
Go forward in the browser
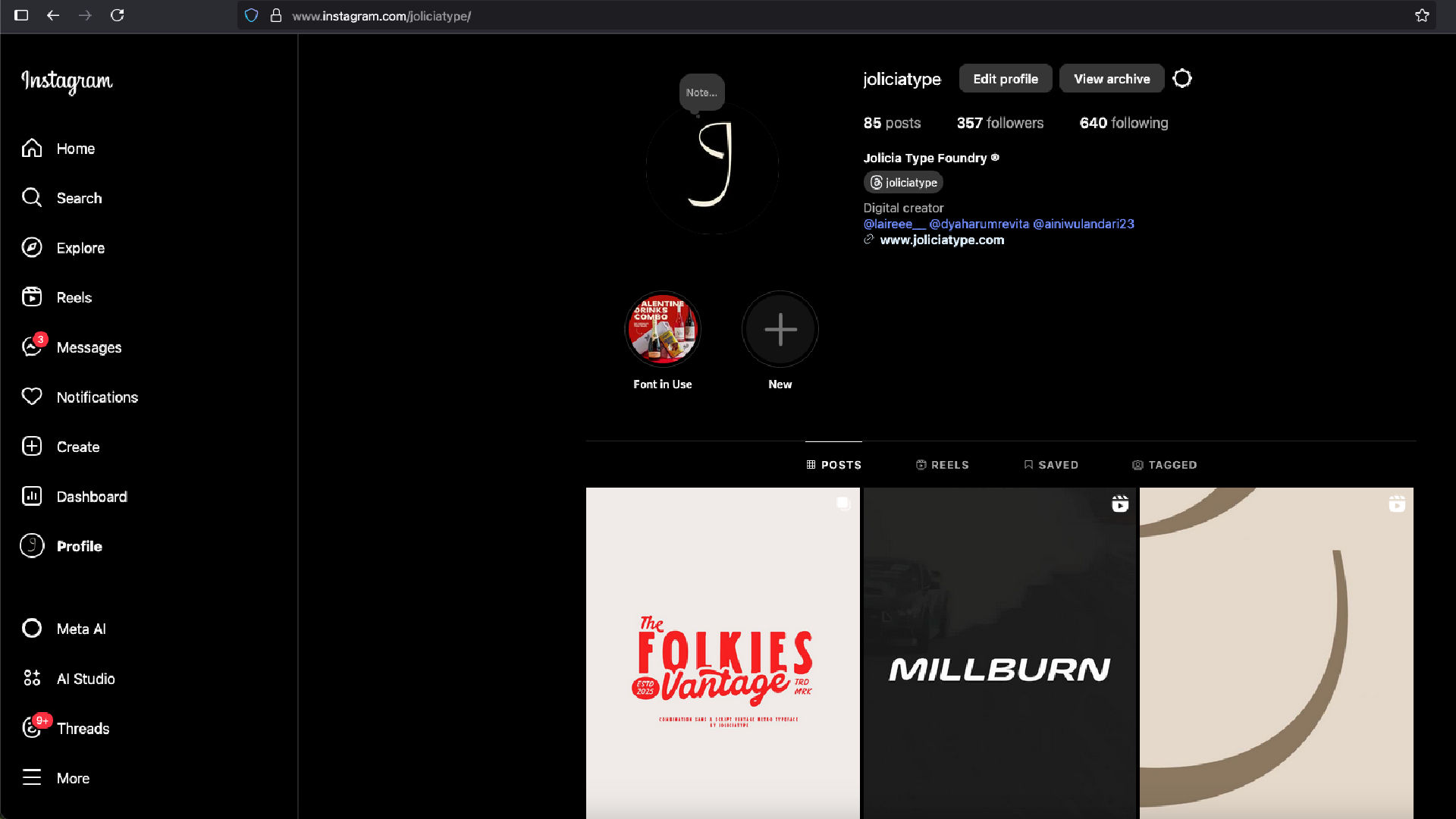tap(85, 15)
